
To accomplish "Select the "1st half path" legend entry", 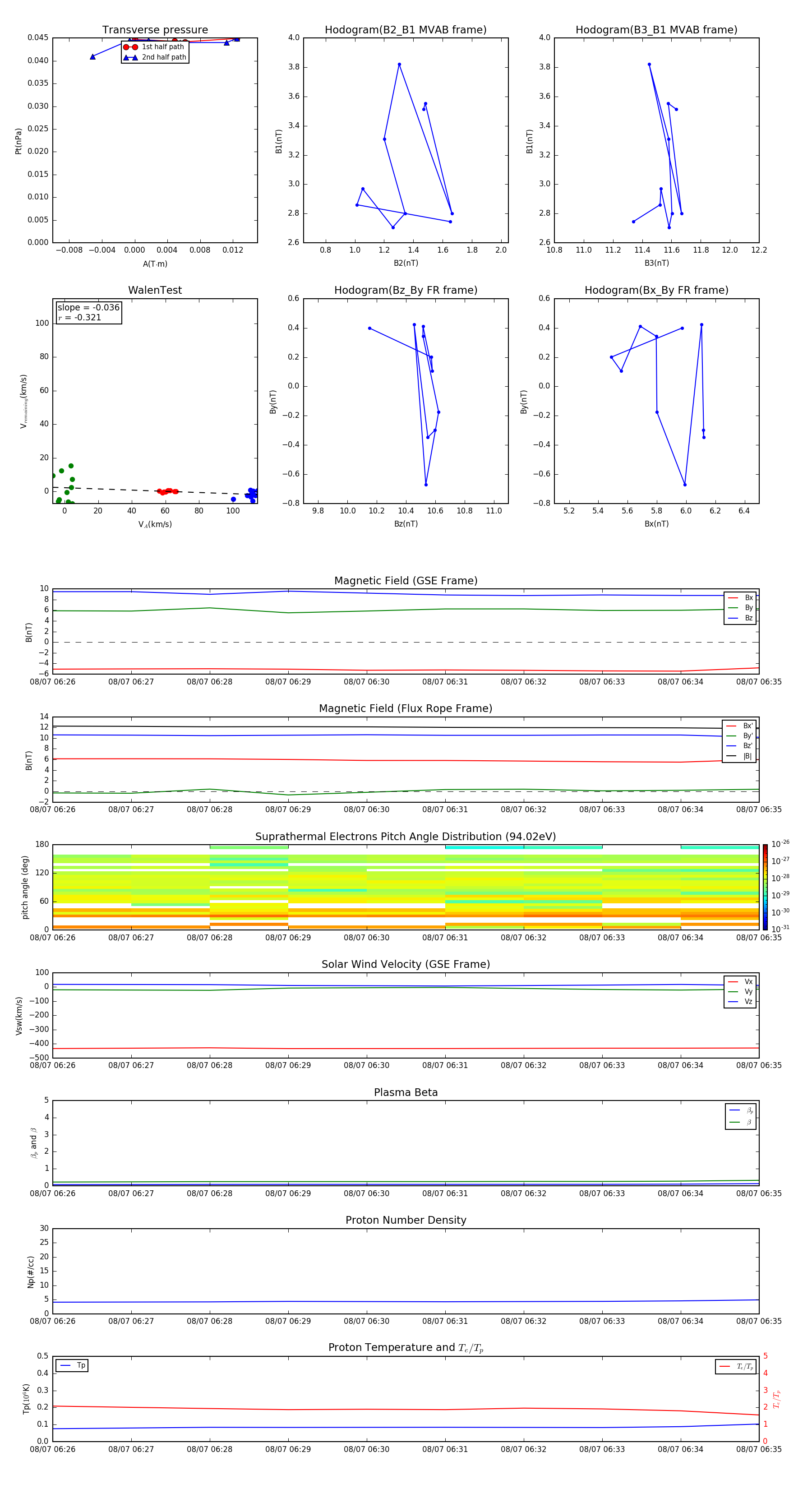I will pos(154,47).
